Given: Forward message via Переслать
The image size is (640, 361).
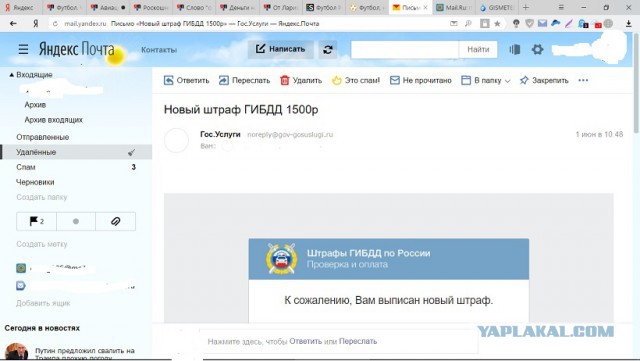Looking at the screenshot, I should click(x=244, y=80).
